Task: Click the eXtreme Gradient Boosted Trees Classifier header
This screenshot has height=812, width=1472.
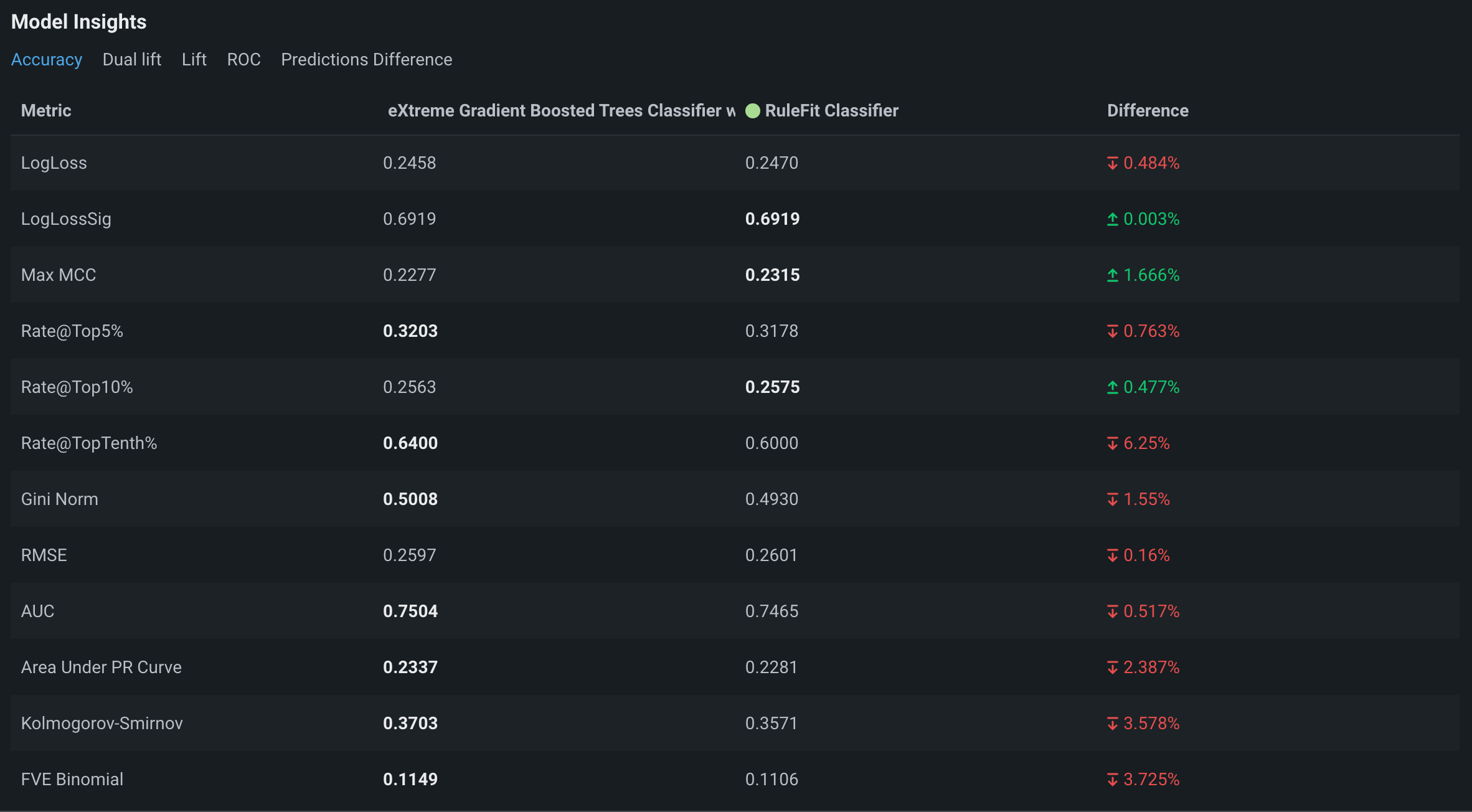Action: coord(560,111)
